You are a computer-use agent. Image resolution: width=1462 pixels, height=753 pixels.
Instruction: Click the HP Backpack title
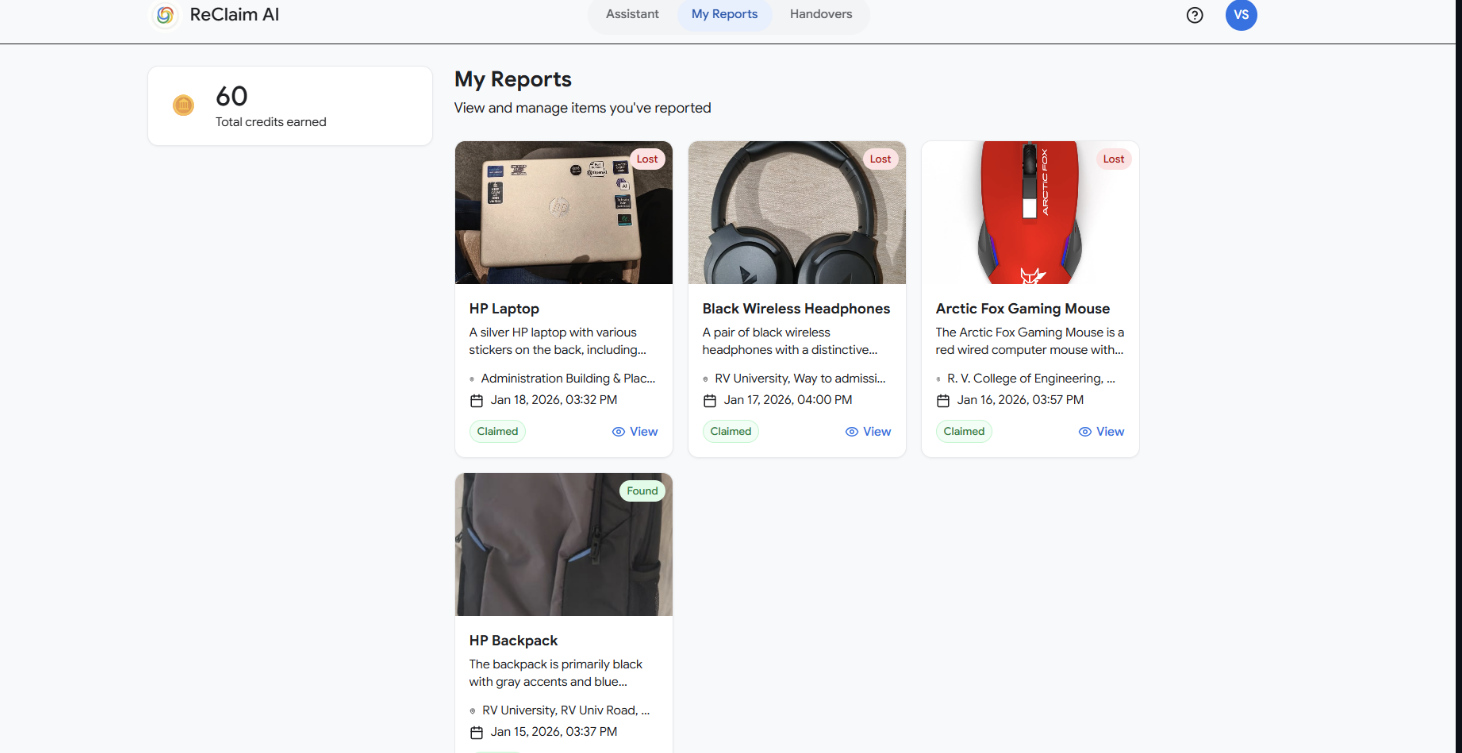click(x=513, y=641)
